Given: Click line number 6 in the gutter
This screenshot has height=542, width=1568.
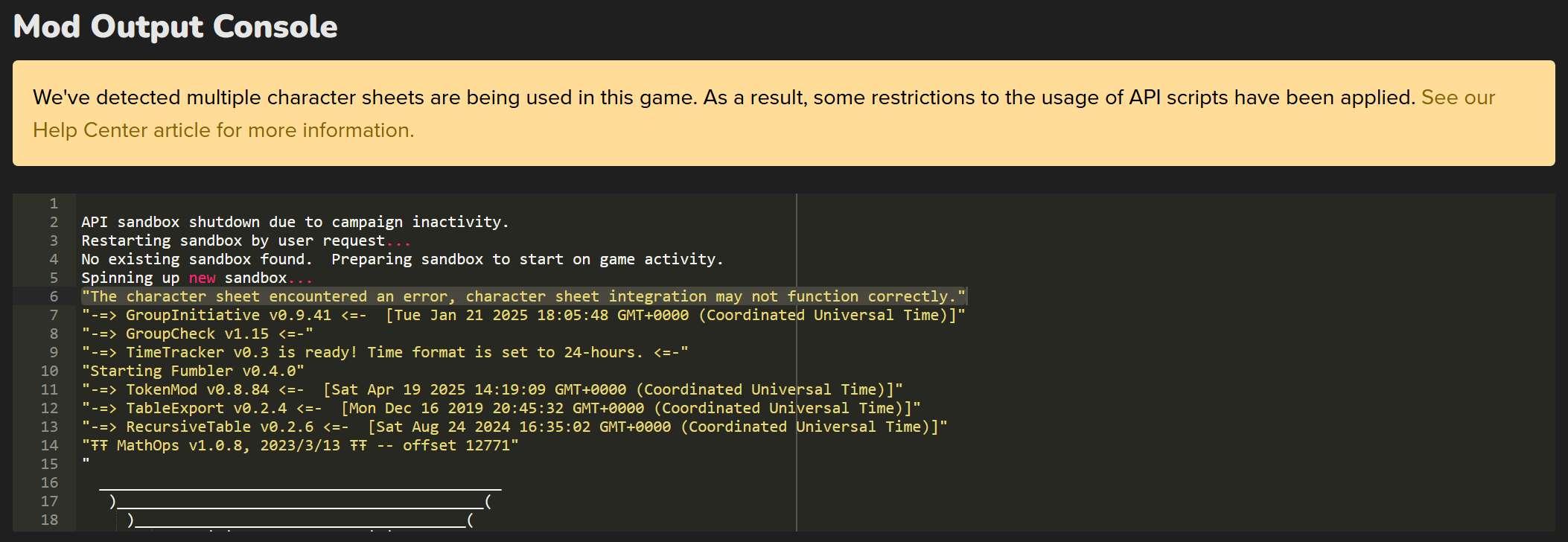Looking at the screenshot, I should click(x=54, y=296).
